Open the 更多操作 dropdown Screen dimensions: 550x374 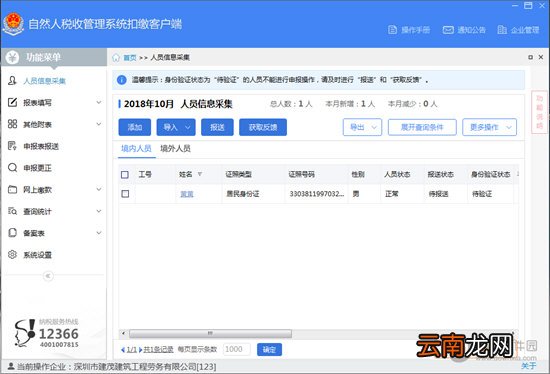[489, 127]
